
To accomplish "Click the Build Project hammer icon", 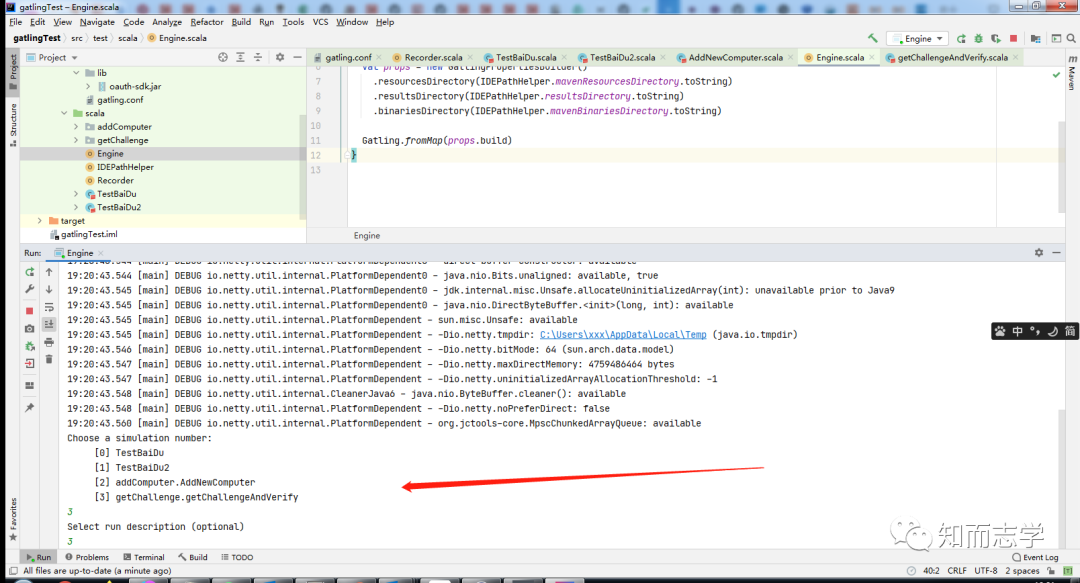I will [x=873, y=39].
